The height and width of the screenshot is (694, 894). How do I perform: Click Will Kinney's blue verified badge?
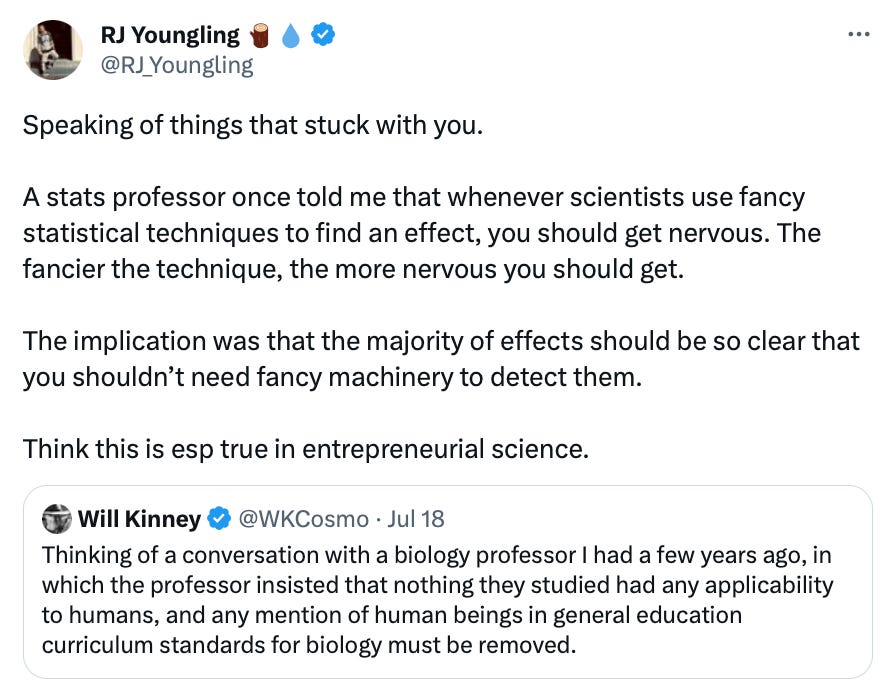218,519
